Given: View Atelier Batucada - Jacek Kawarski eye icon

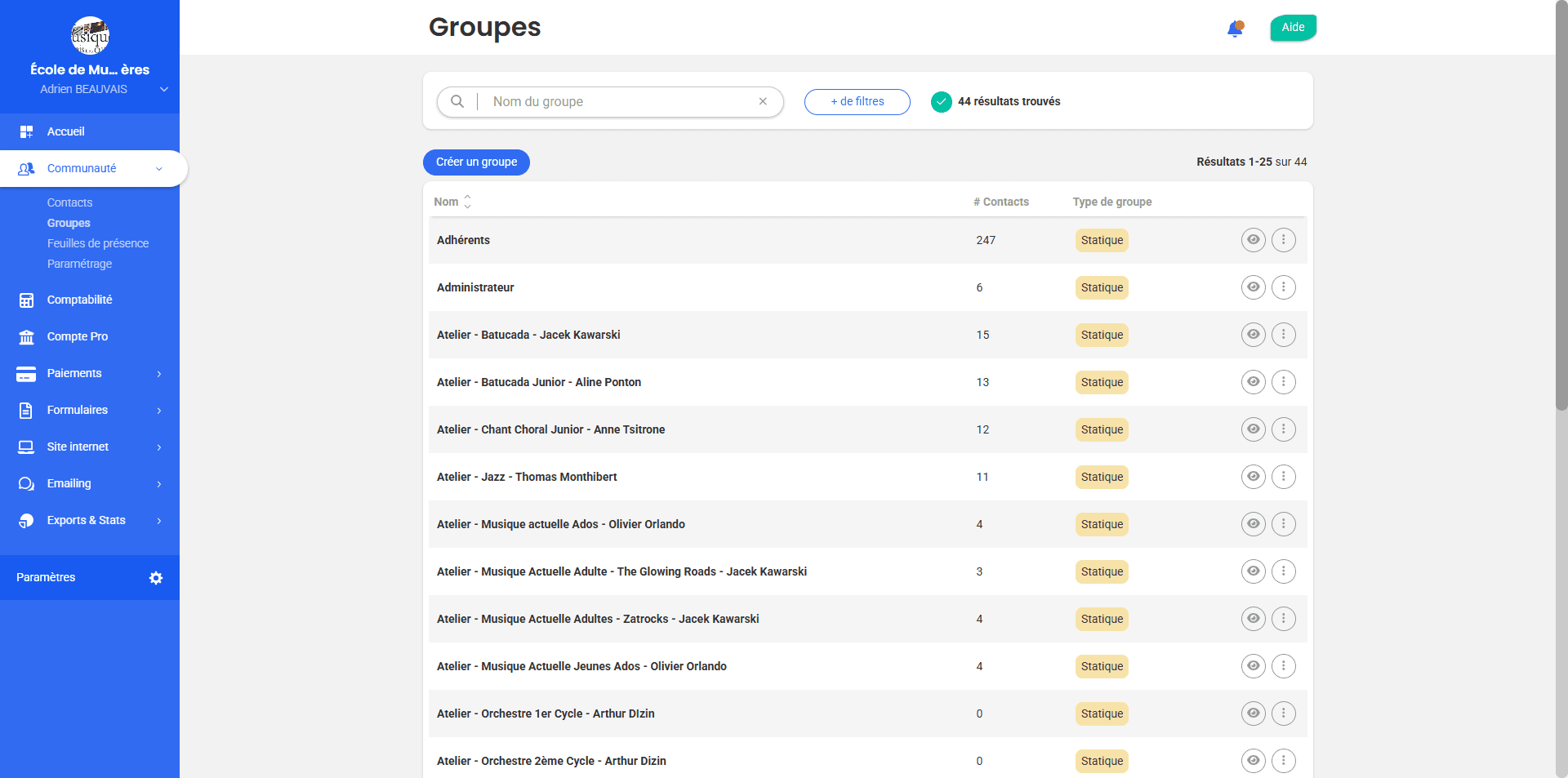Looking at the screenshot, I should tap(1254, 335).
